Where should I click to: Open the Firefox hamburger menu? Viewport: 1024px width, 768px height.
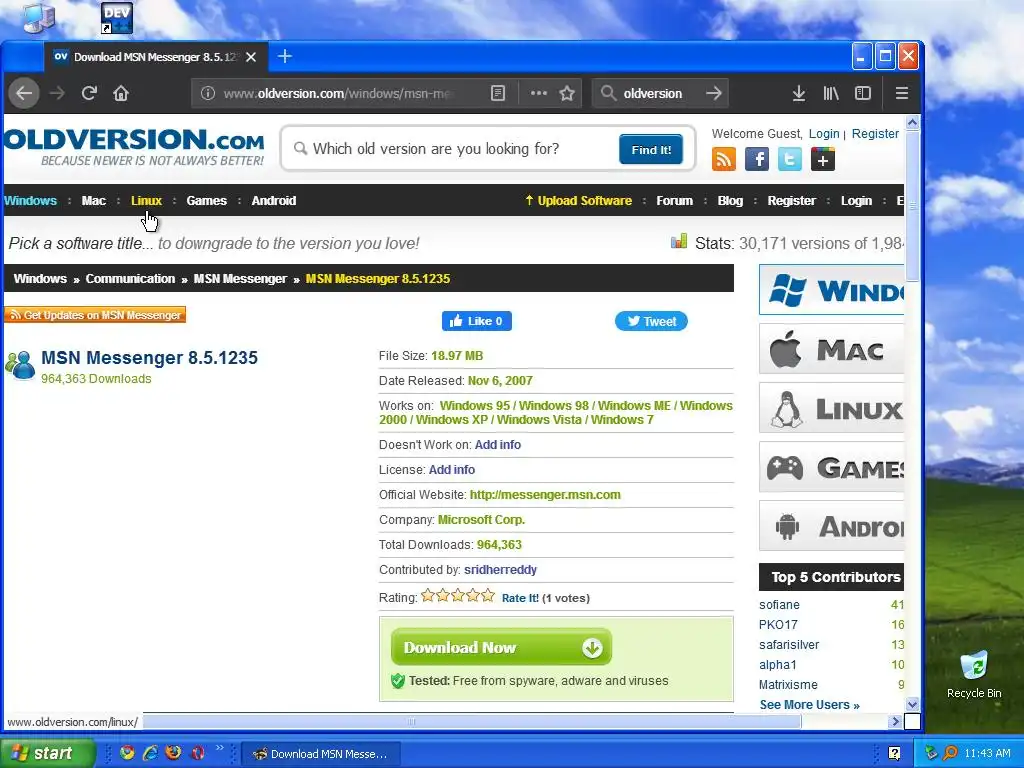[901, 93]
